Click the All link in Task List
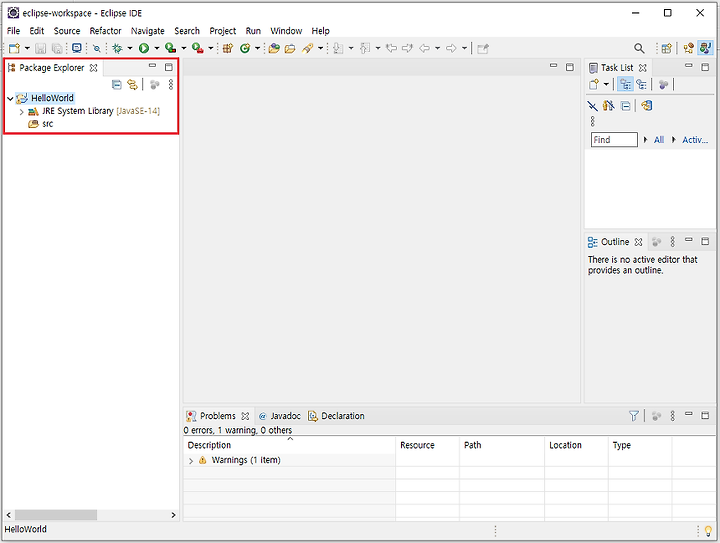Image resolution: width=720 pixels, height=543 pixels. pyautogui.click(x=659, y=140)
